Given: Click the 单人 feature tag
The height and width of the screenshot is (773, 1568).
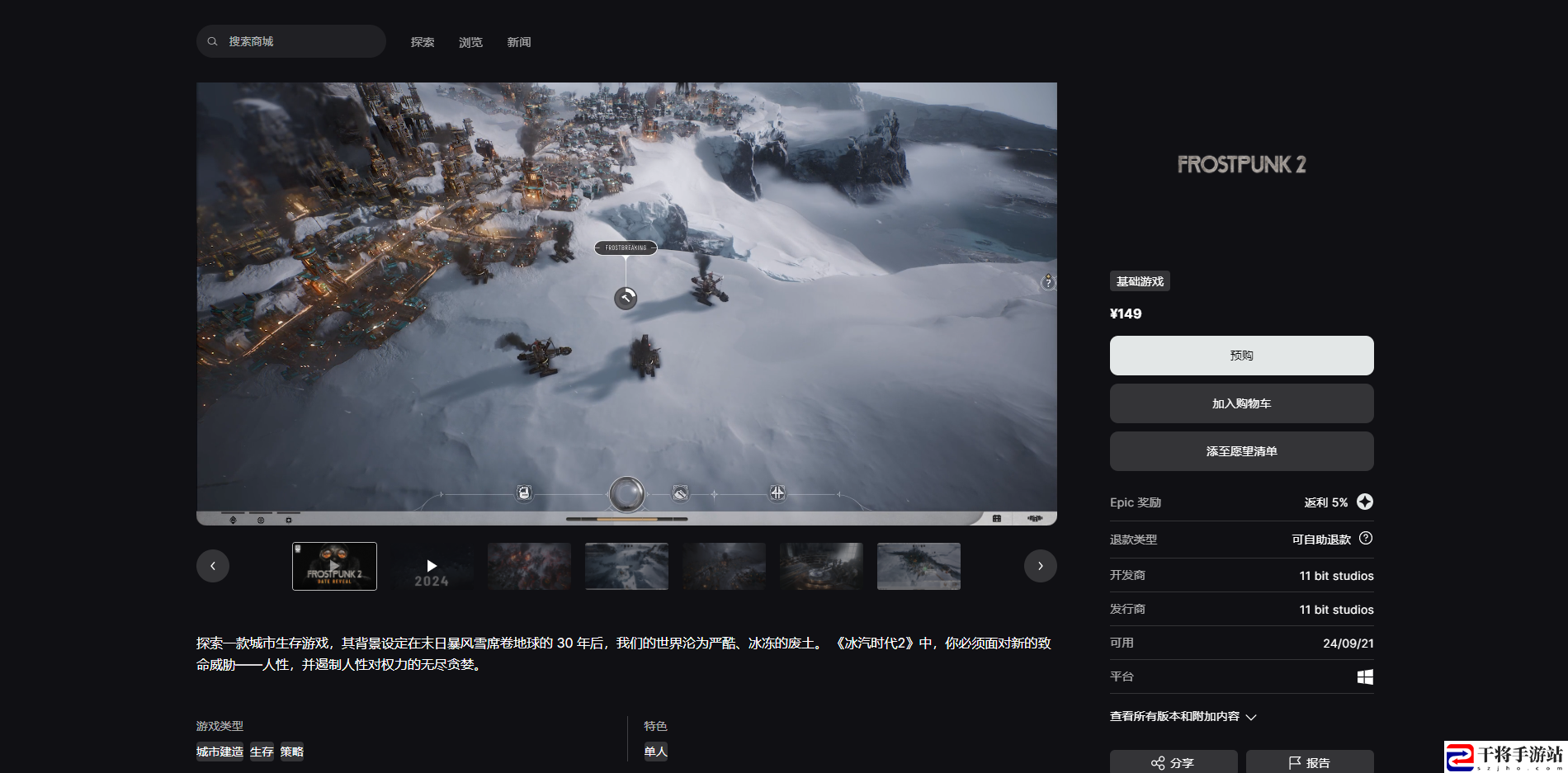Looking at the screenshot, I should tap(656, 752).
